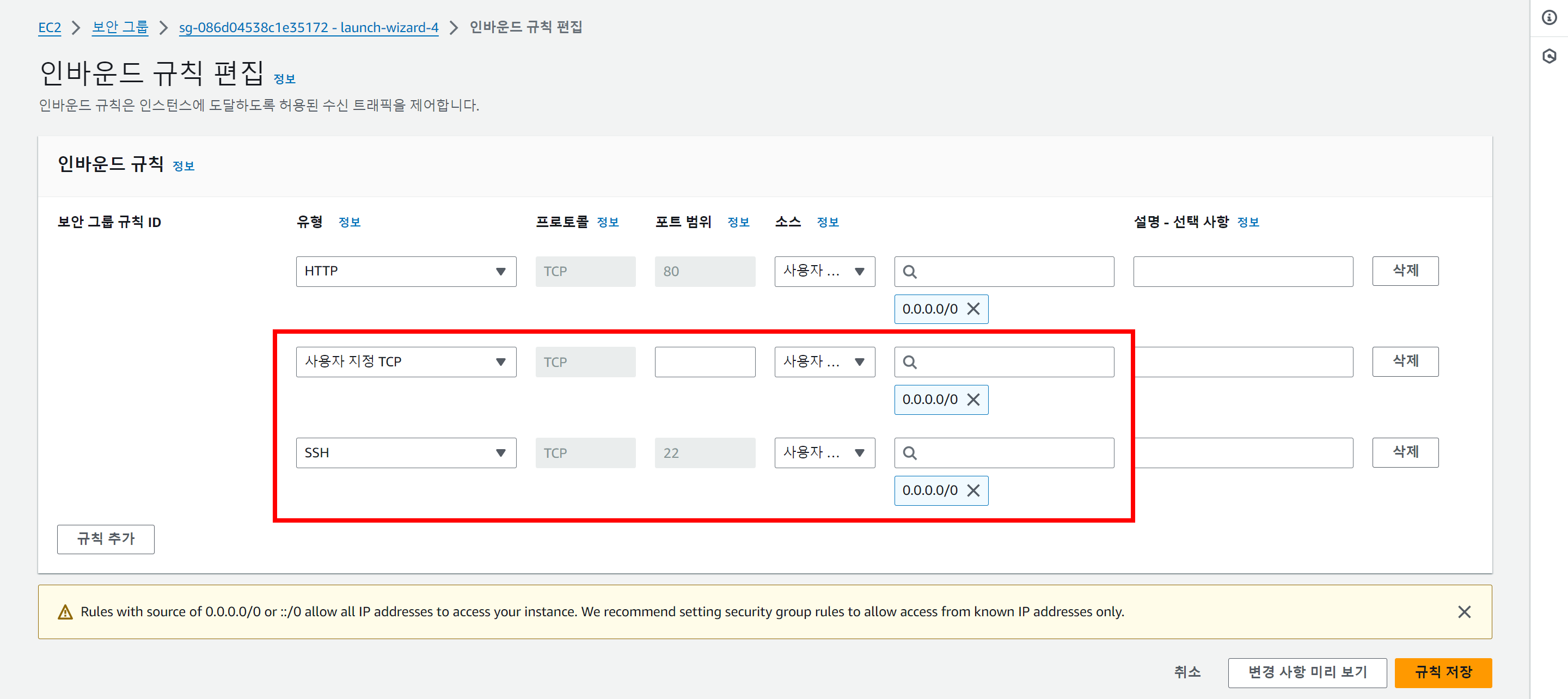Remove 0.0.0.0/0 chip from HTTP rule
The image size is (1568, 699).
tap(973, 309)
